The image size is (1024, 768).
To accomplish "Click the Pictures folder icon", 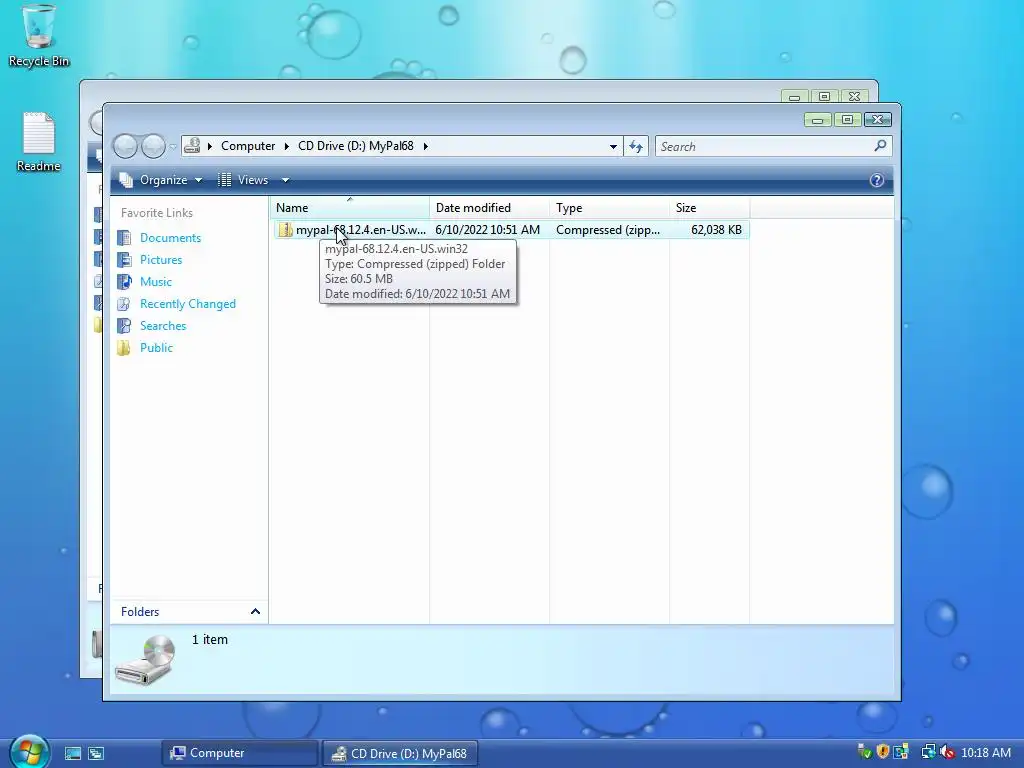I will coord(124,259).
